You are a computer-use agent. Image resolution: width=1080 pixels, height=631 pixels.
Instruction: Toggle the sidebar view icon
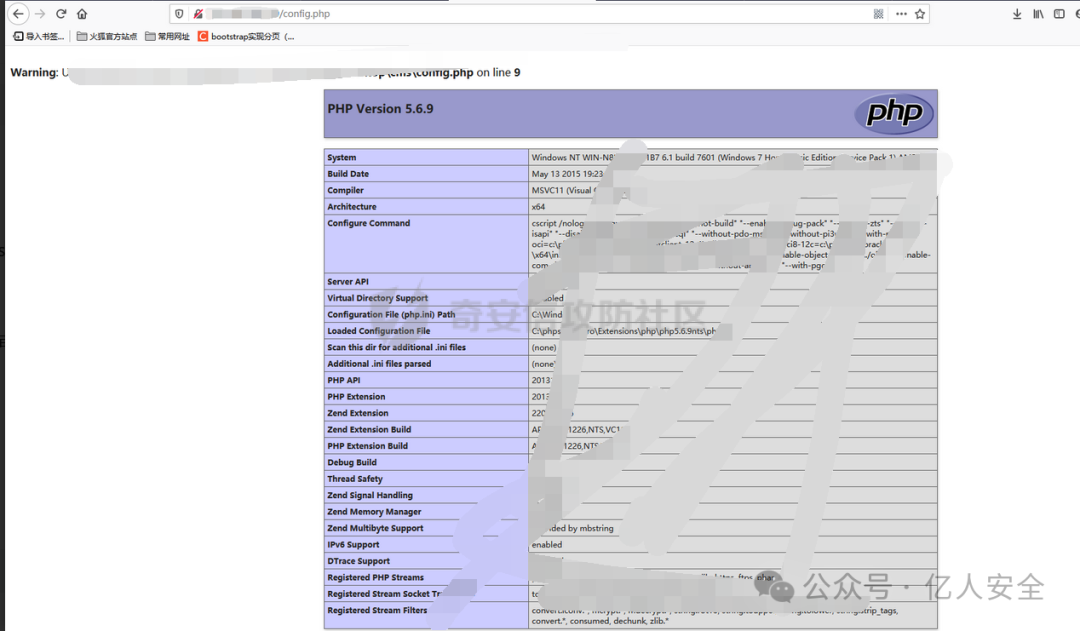point(1059,14)
